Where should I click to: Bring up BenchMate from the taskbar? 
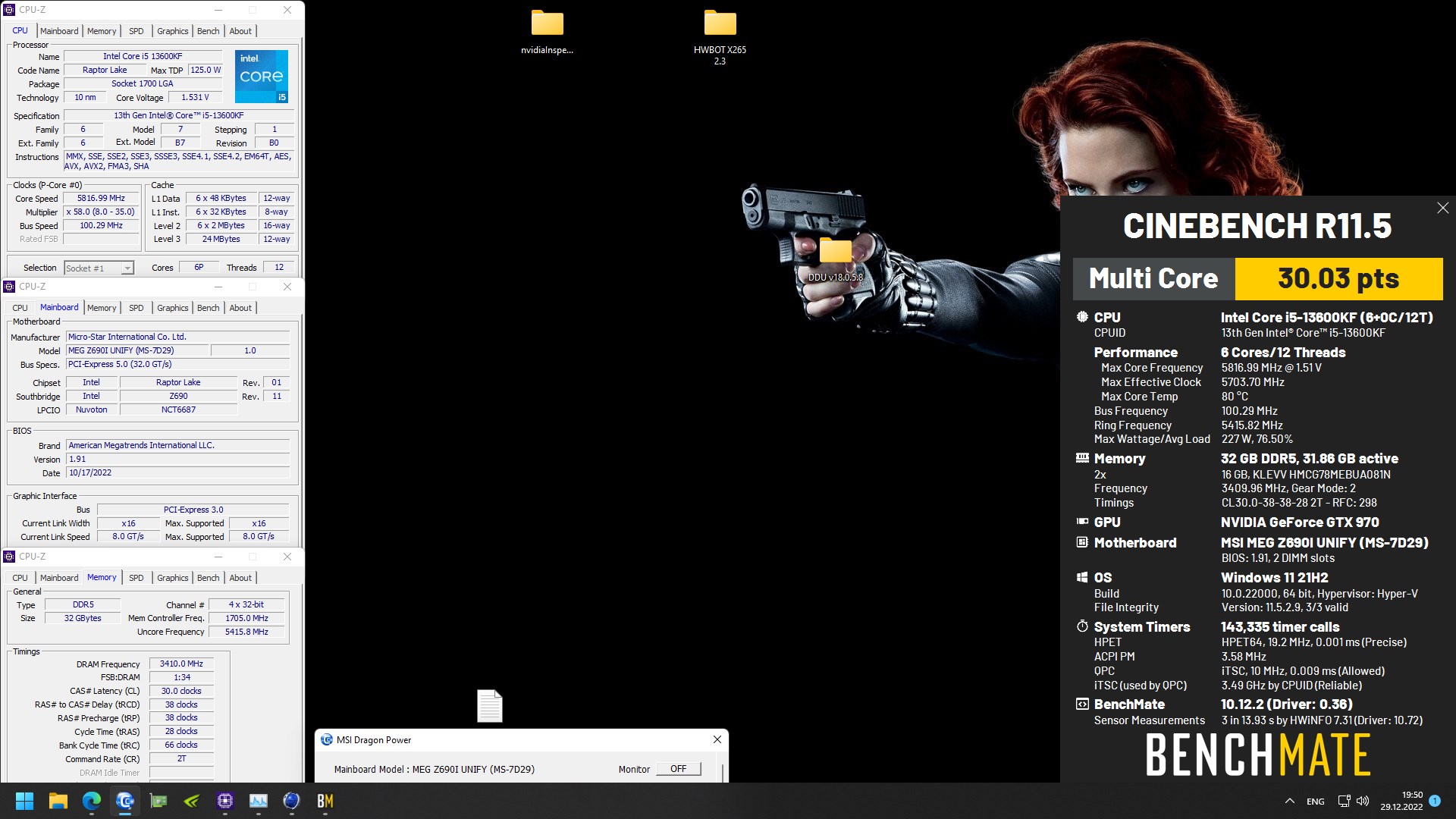click(325, 801)
